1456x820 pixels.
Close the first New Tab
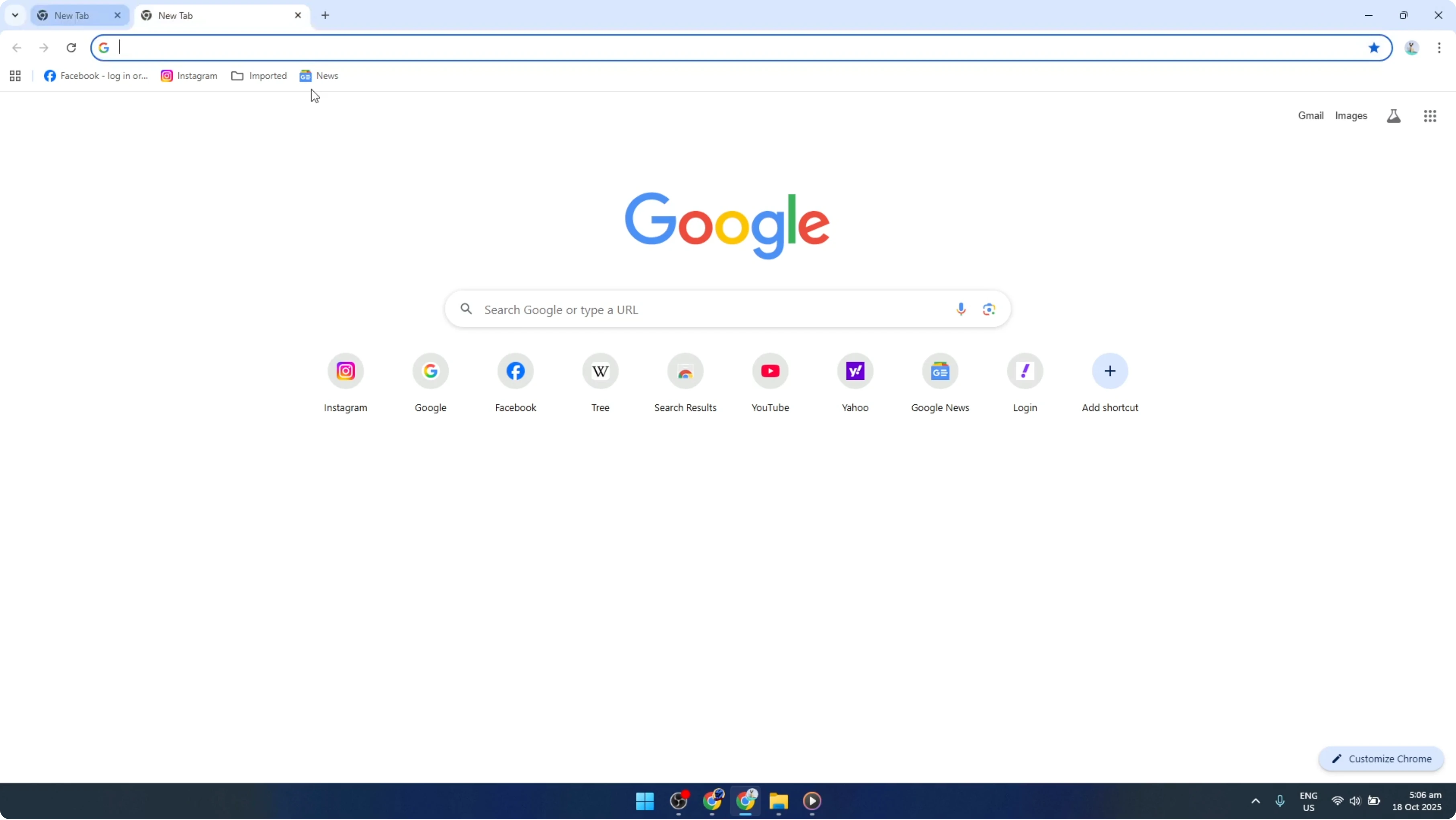click(118, 15)
